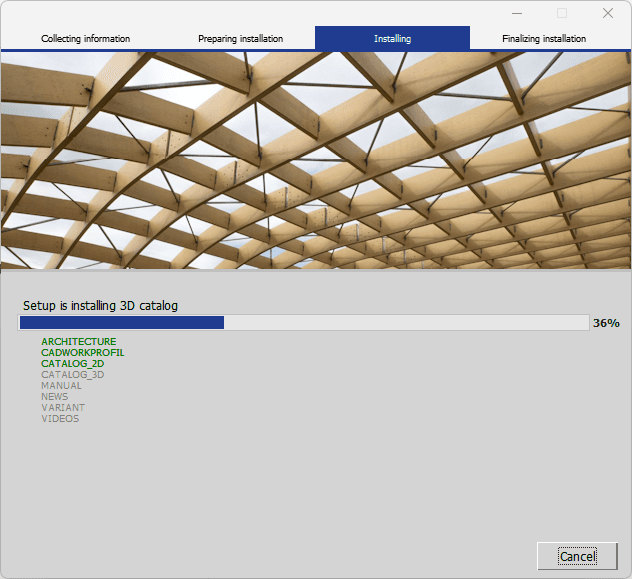
Task: Click the timber roof banner image
Action: (x=316, y=160)
